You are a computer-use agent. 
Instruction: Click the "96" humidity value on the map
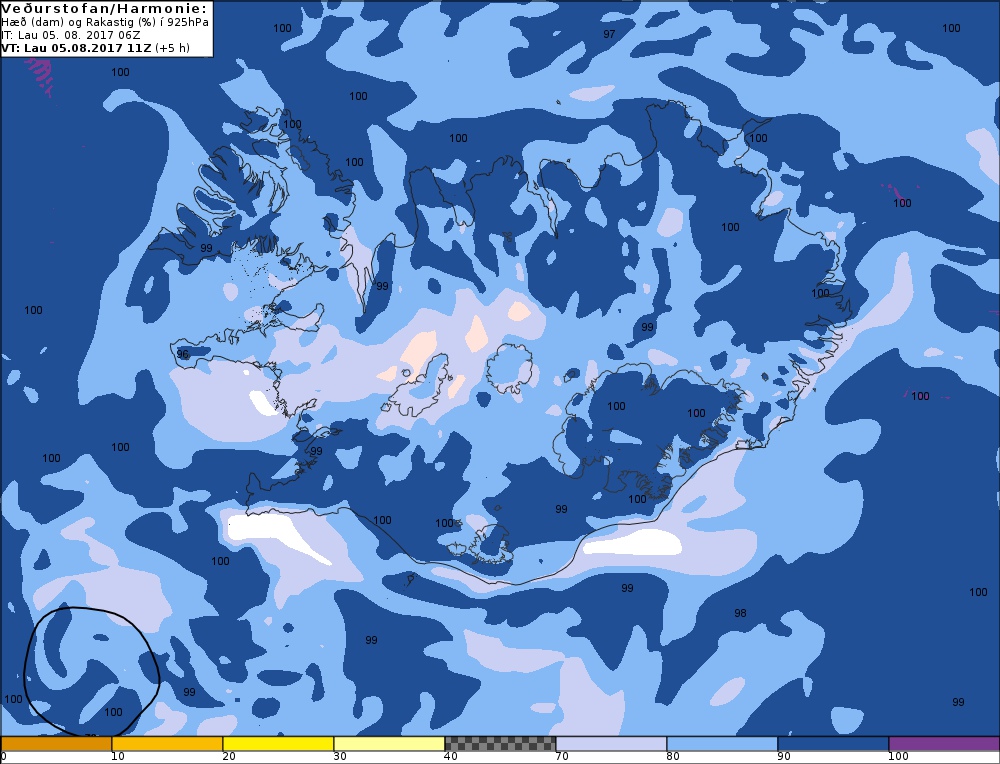click(x=183, y=355)
